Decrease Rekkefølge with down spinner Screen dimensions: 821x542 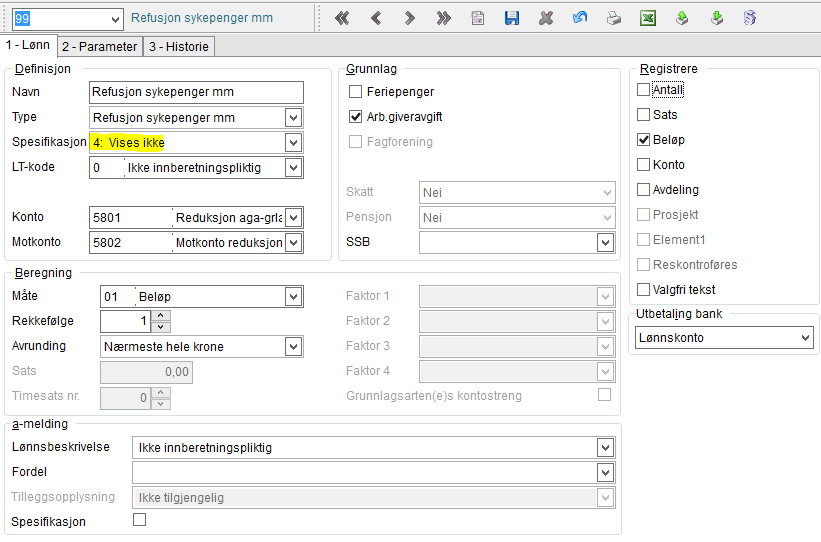click(161, 327)
